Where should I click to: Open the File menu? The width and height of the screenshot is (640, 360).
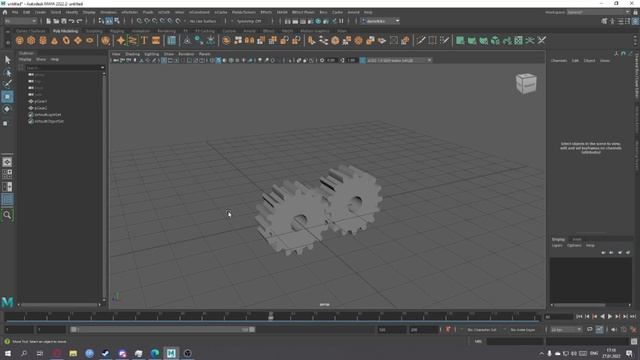[15, 12]
